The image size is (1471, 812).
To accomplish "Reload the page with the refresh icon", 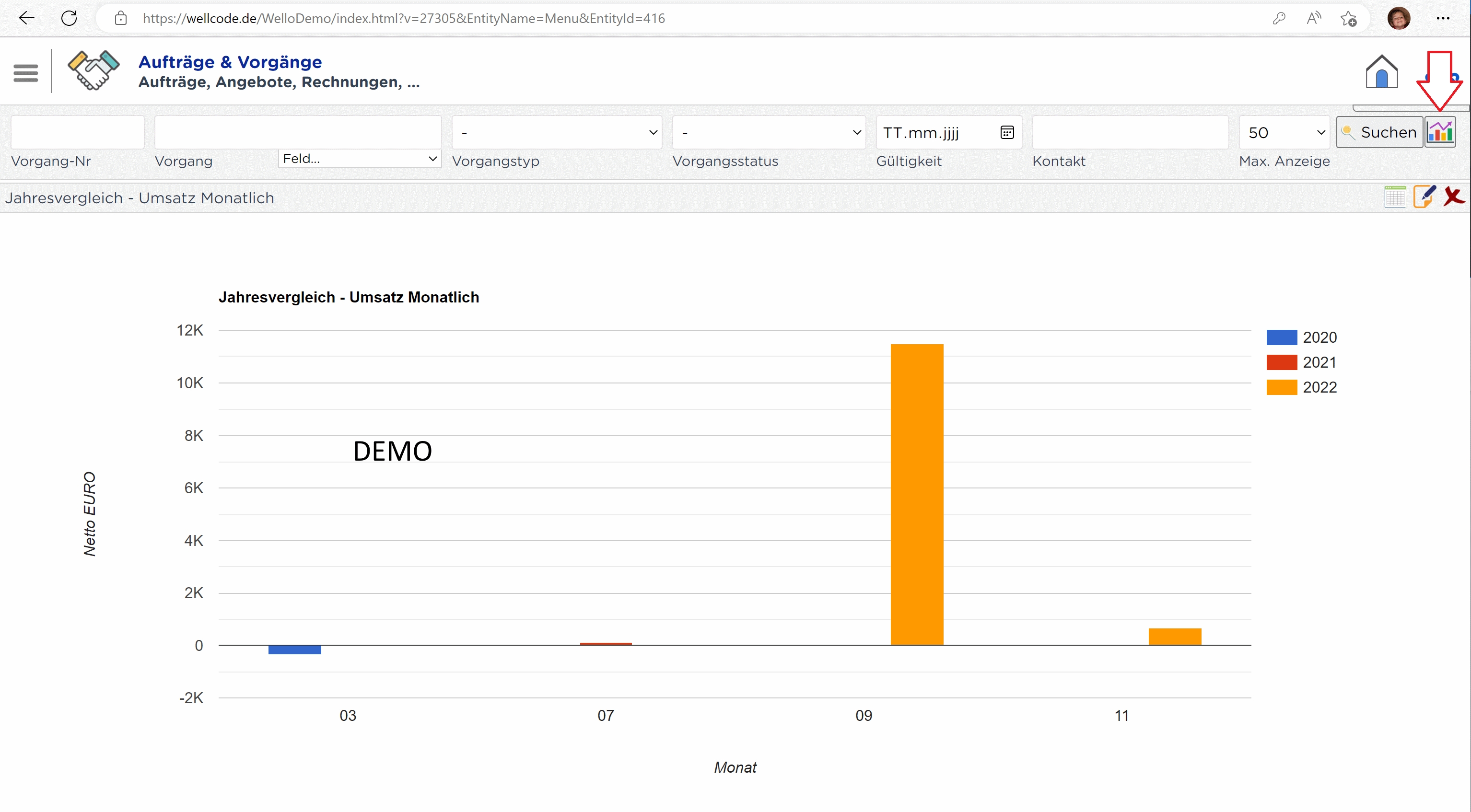I will tap(69, 18).
